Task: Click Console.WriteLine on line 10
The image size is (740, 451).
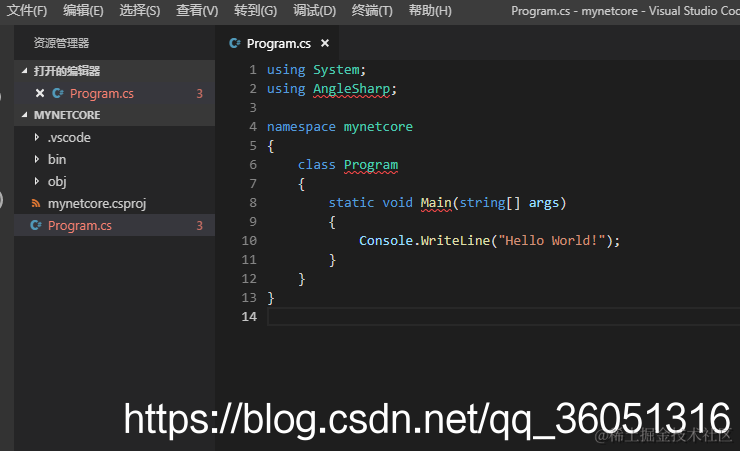Action: (424, 241)
